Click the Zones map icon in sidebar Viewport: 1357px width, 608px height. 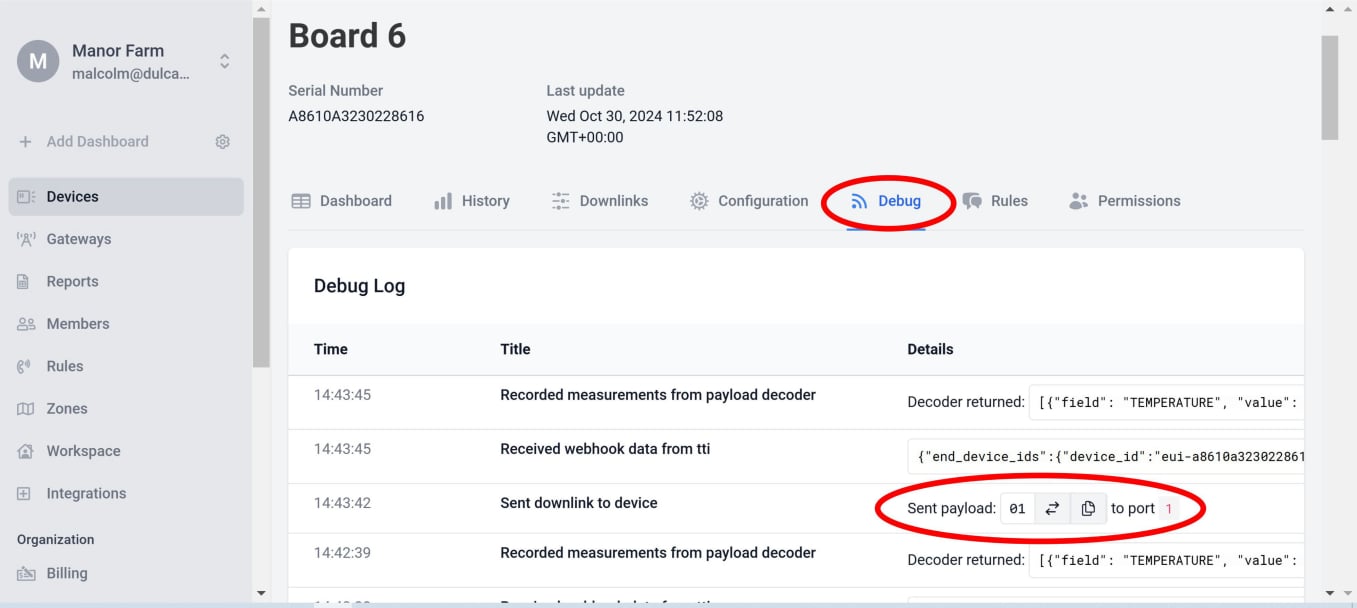[26, 409]
